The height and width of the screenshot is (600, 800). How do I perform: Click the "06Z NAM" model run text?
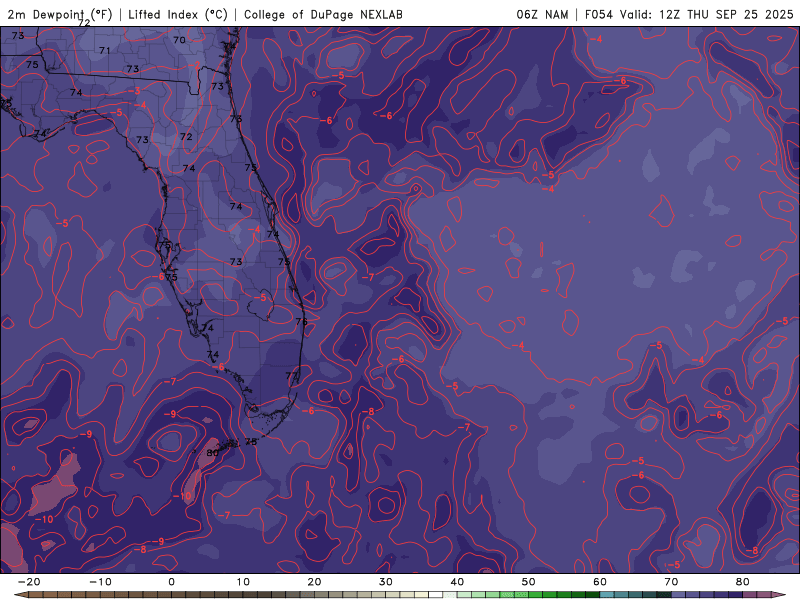[x=542, y=15]
